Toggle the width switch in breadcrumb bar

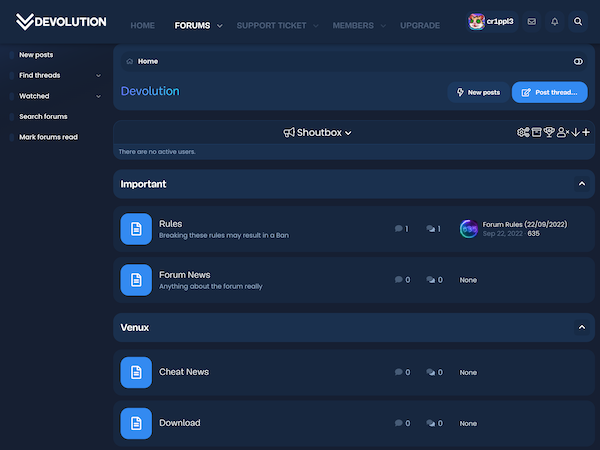(578, 61)
